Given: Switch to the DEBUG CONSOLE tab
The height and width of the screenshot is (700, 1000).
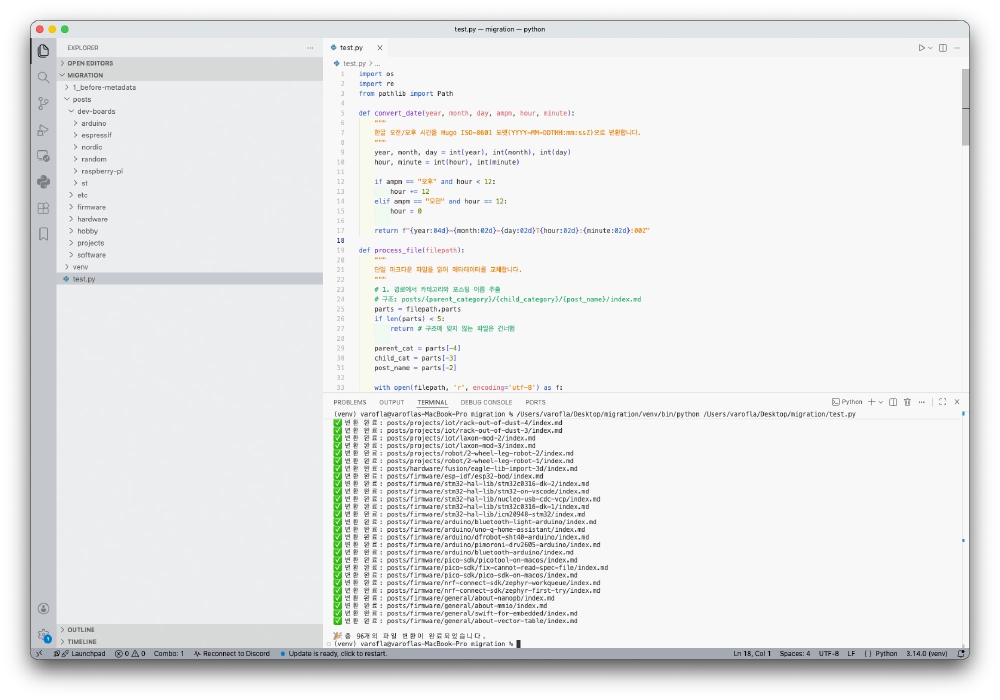Looking at the screenshot, I should pyautogui.click(x=486, y=402).
